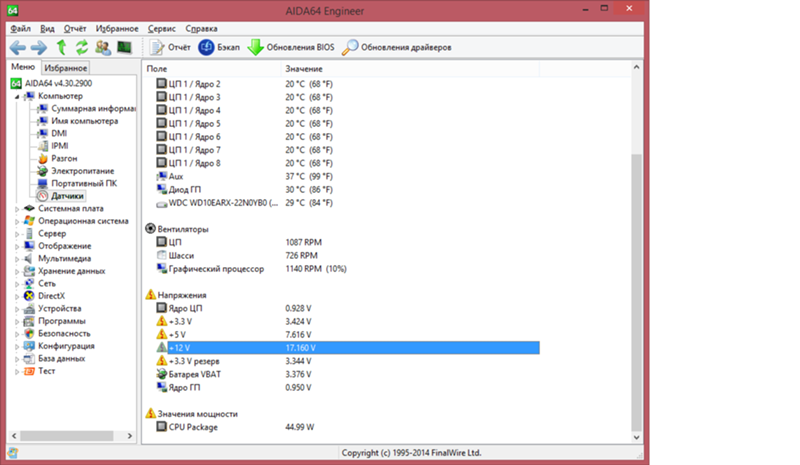Click the Forward navigation arrow
The height and width of the screenshot is (465, 800).
(39, 47)
